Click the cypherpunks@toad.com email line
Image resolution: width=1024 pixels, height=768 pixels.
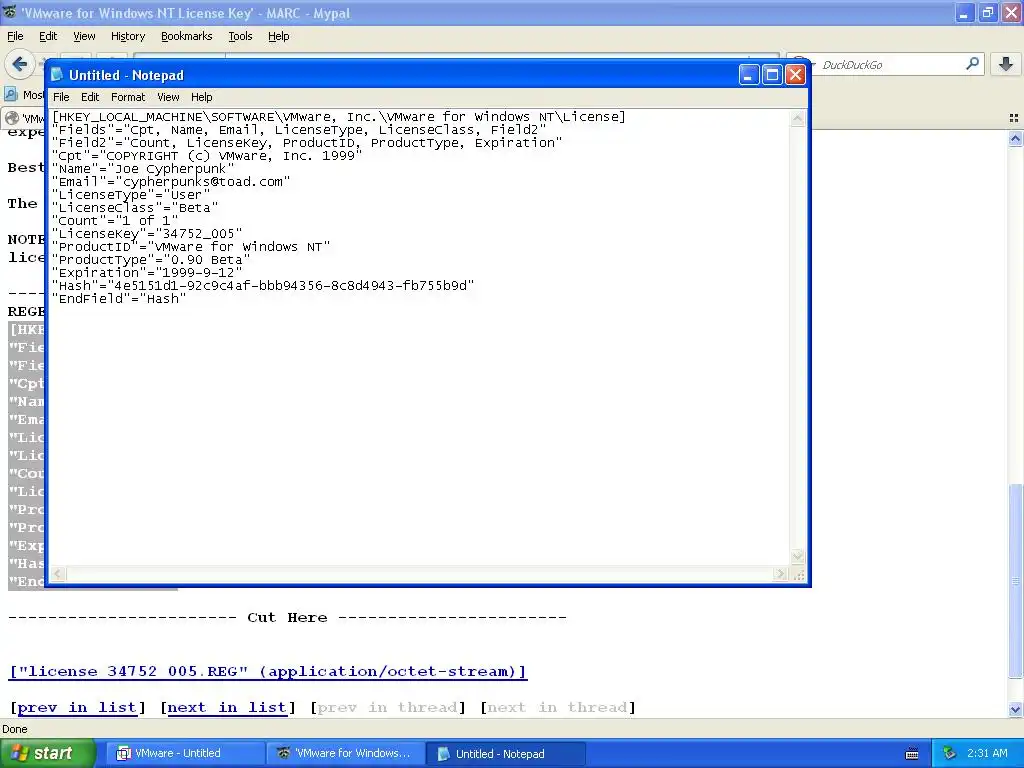(171, 182)
